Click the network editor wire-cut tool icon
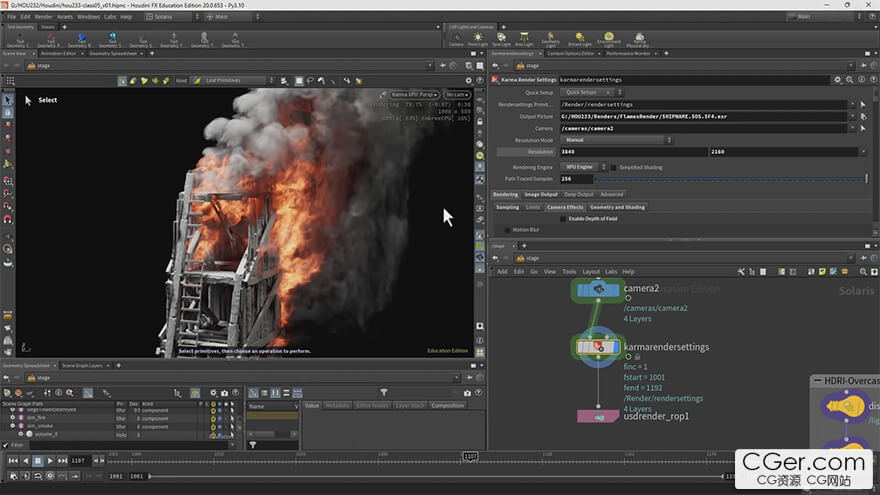 click(x=741, y=272)
